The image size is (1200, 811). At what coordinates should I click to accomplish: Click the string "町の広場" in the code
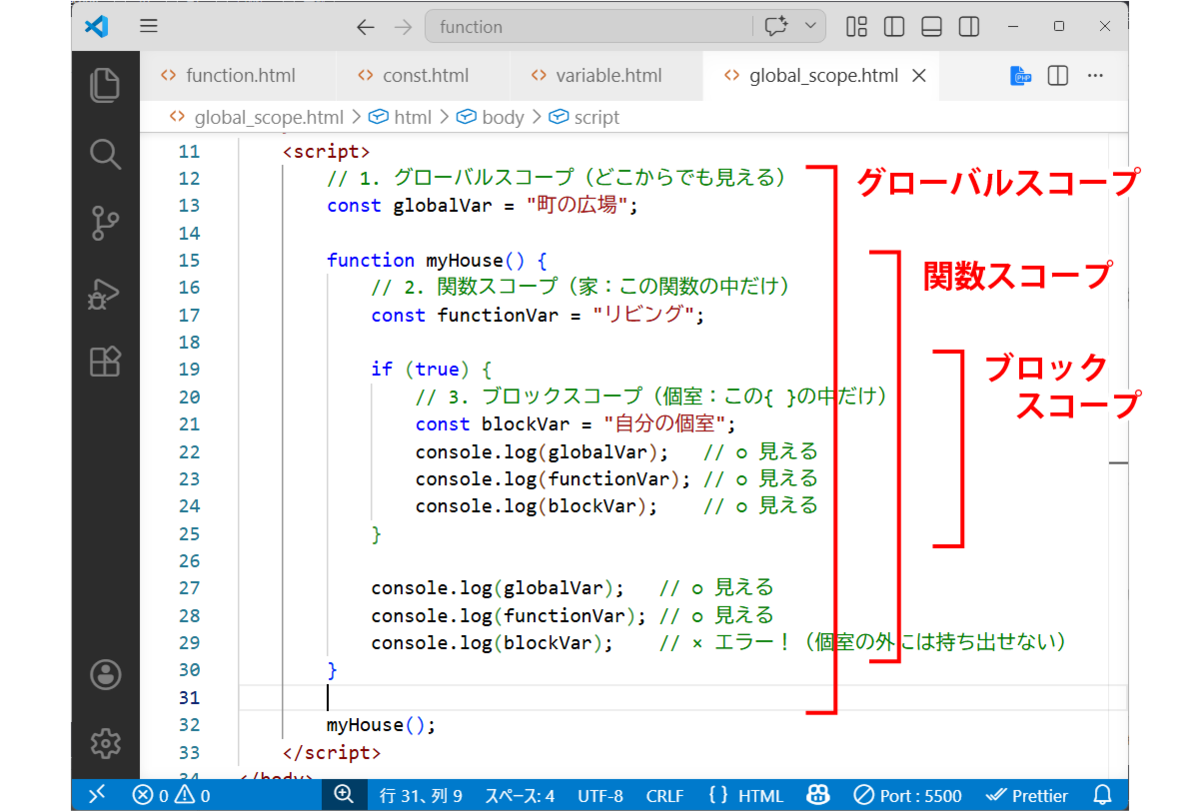pyautogui.click(x=577, y=206)
